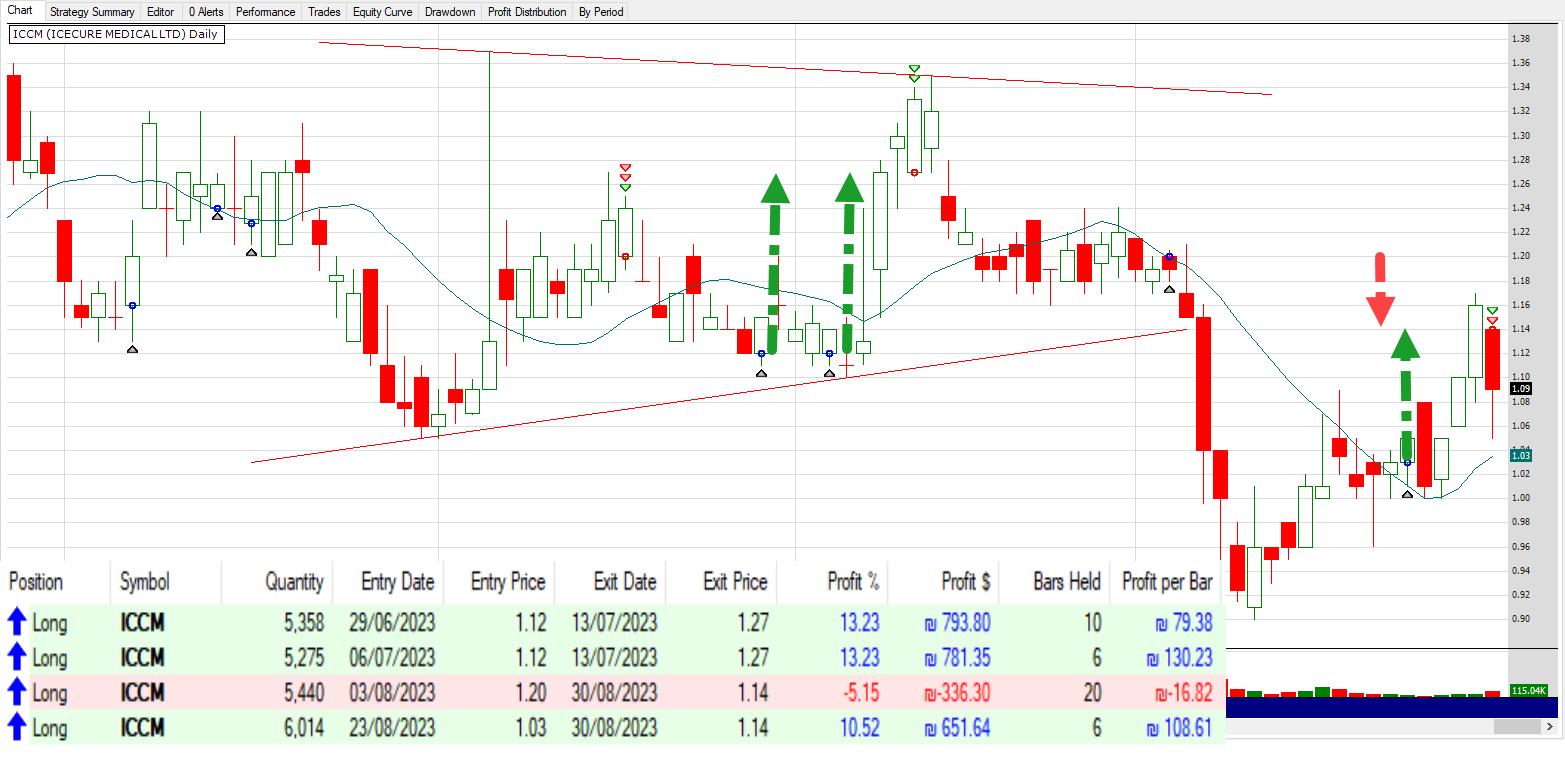Select the quantity cell 6,014

coord(304,728)
